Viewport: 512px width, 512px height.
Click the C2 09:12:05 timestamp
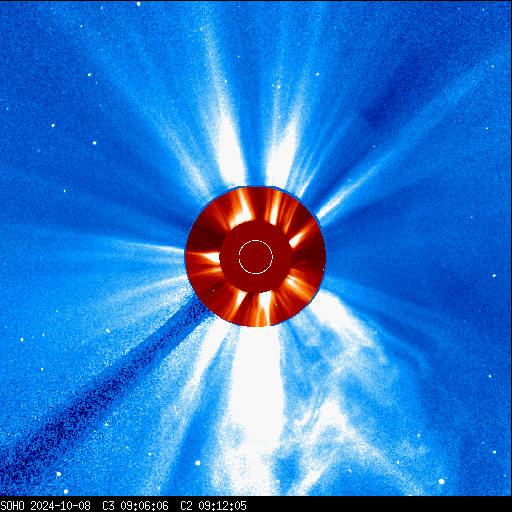[x=213, y=506]
